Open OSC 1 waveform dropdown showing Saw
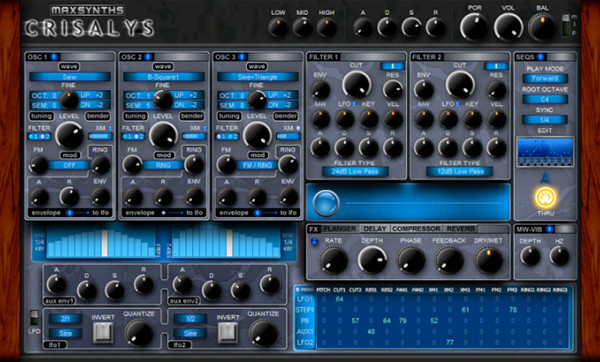This screenshot has width=600, height=362. pos(70,77)
